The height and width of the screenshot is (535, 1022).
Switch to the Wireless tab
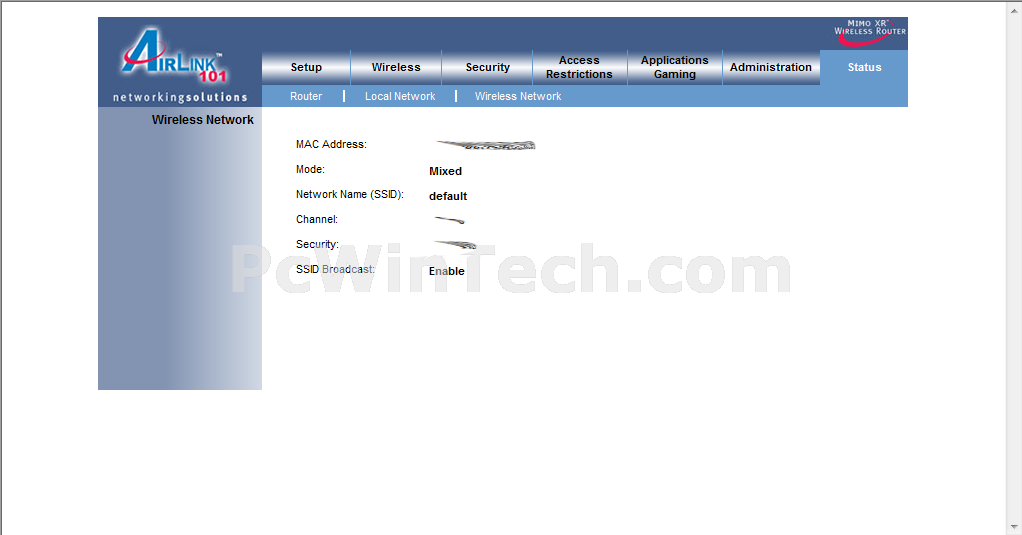tap(396, 67)
